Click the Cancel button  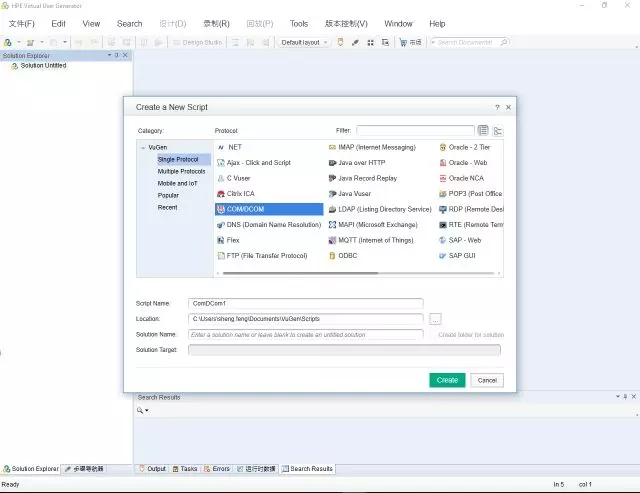(x=487, y=380)
